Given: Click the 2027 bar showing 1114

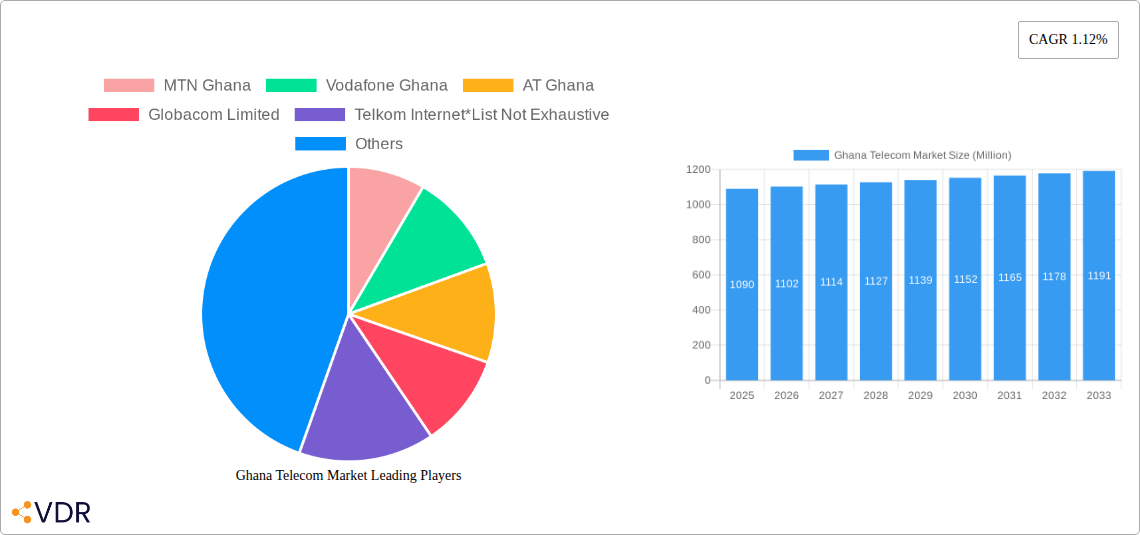Looking at the screenshot, I should 831,282.
